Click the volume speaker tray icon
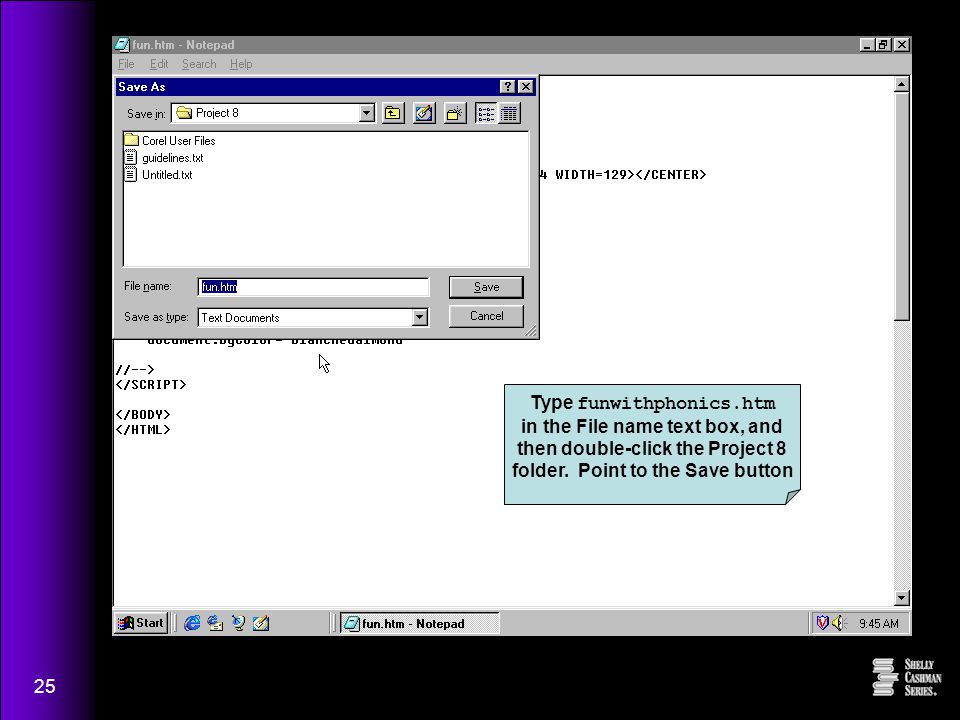 click(x=839, y=623)
